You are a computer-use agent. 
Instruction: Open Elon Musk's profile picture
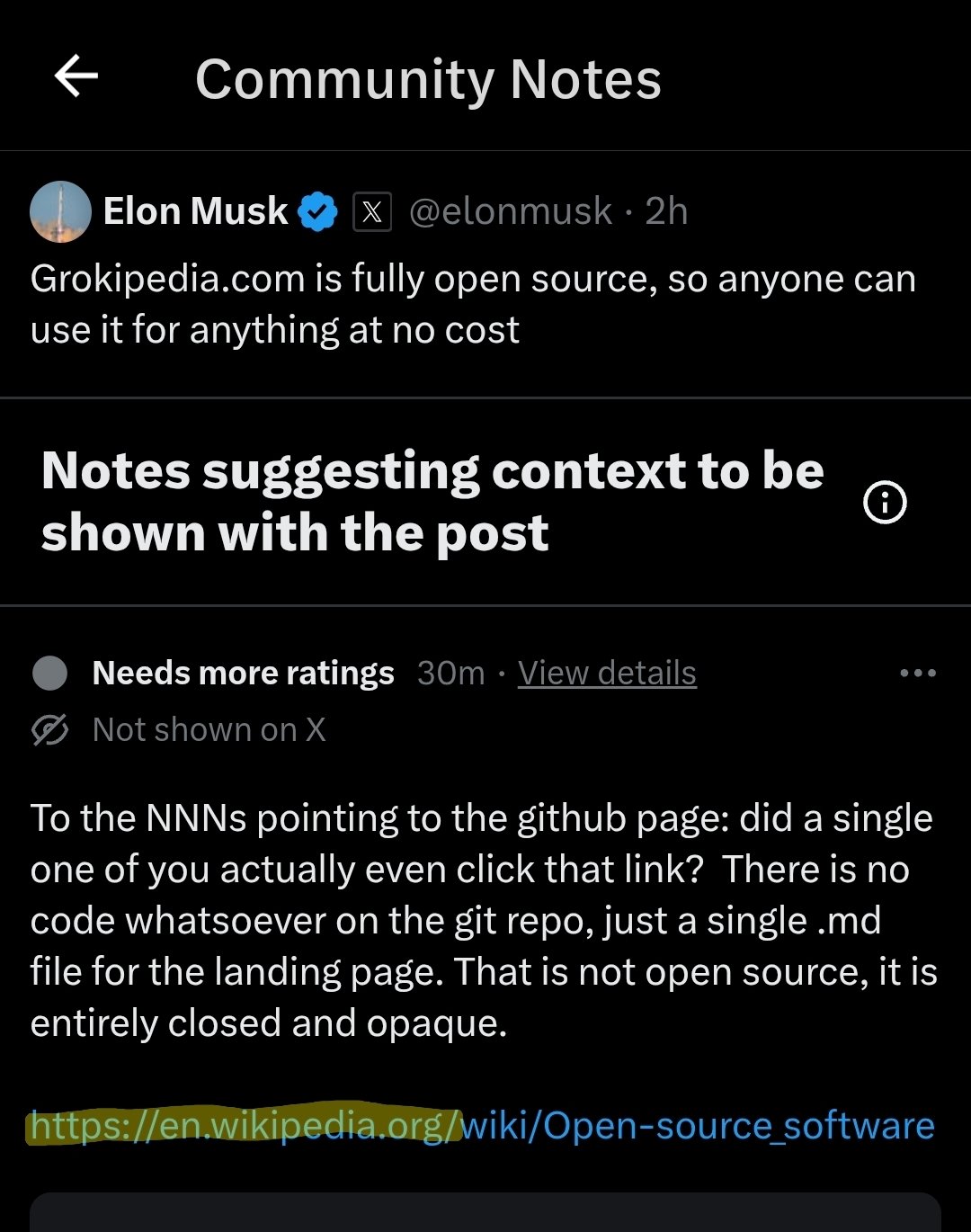(60, 212)
